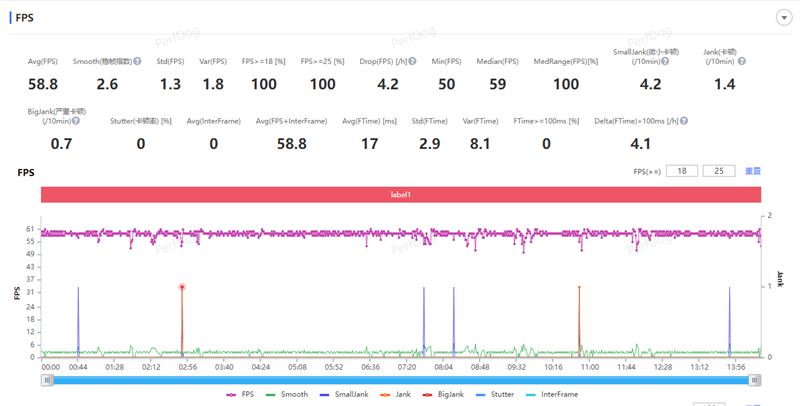The height and width of the screenshot is (406, 800).
Task: Click help icon beside BigJank (/10min)
Action: (78, 121)
